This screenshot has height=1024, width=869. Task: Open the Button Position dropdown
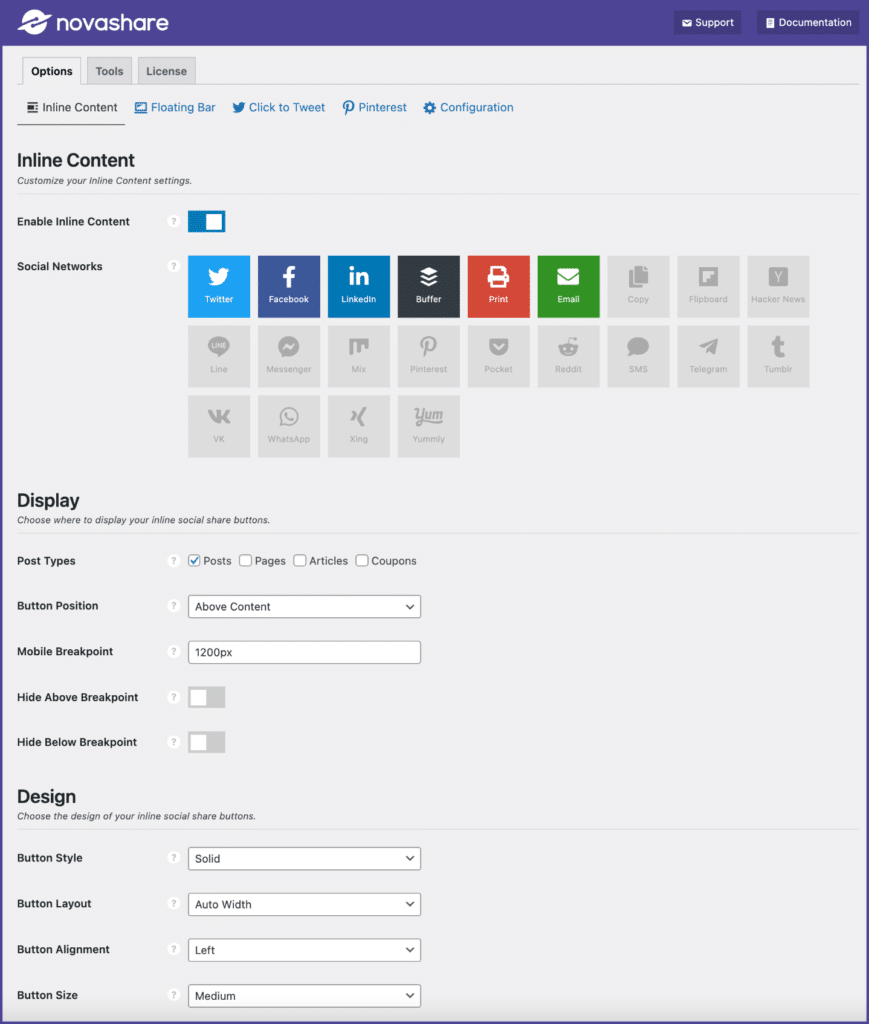tap(304, 607)
